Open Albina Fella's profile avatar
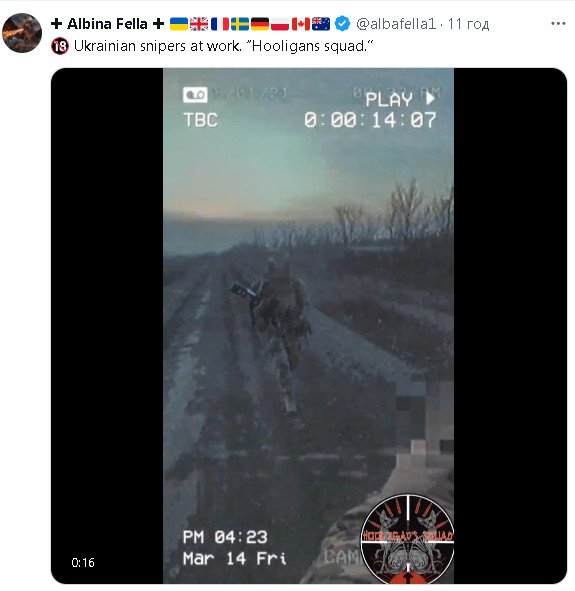Image resolution: width=575 pixels, height=591 pixels. [x=22, y=33]
